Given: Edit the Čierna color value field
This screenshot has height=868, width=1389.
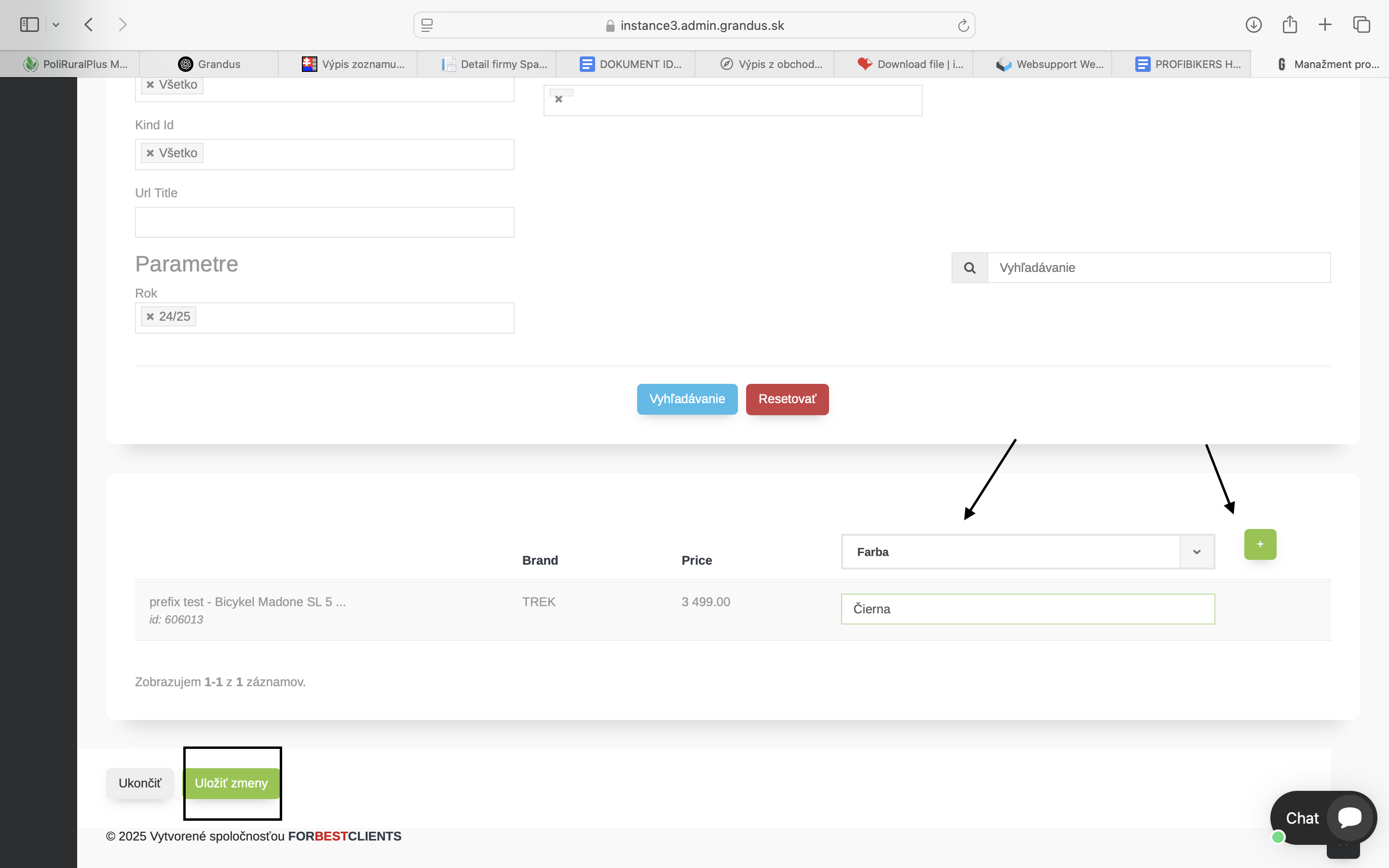Looking at the screenshot, I should point(1027,609).
